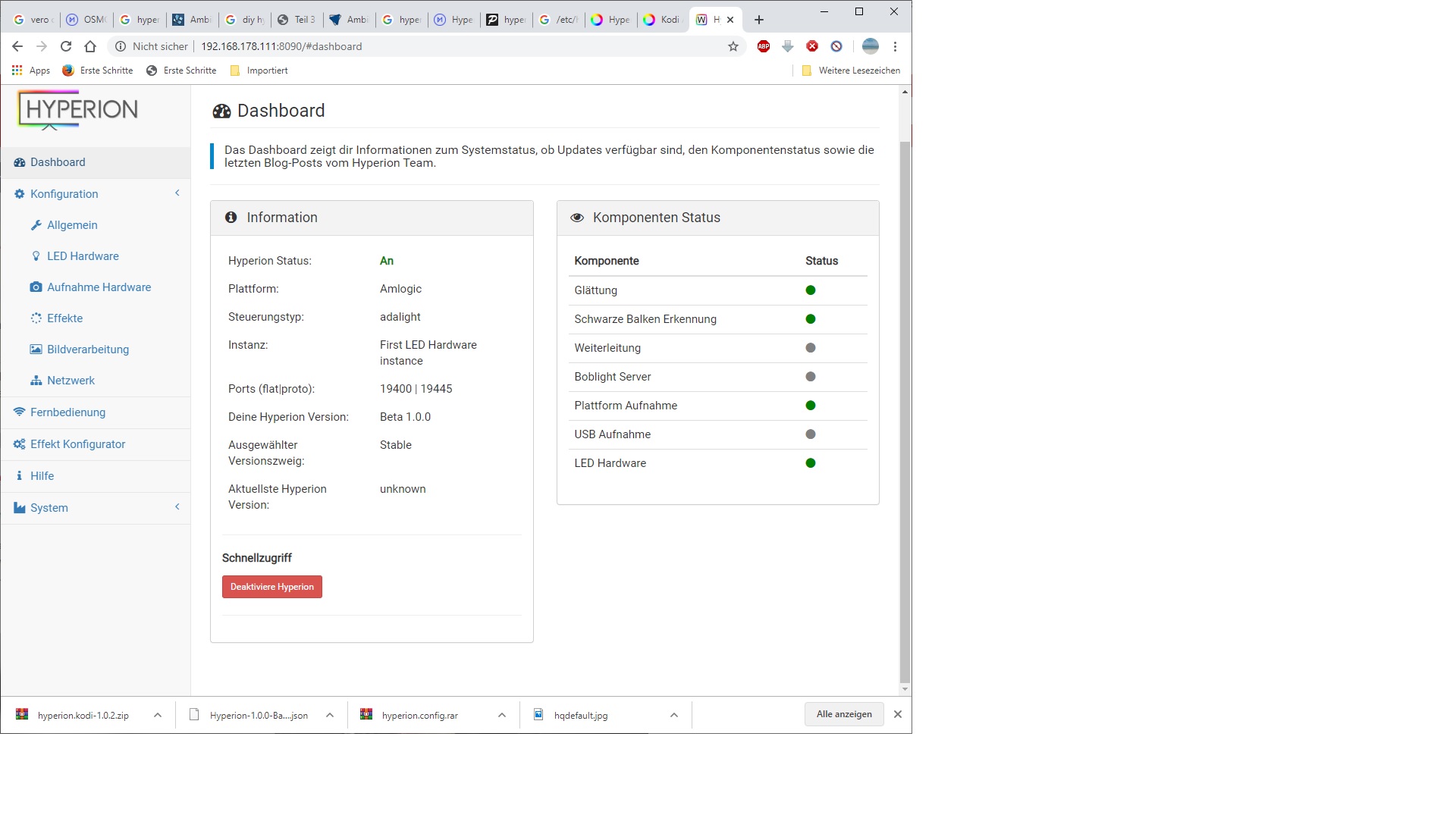The image size is (1456, 840).
Task: Switch to the '/etc/' Google tab
Action: (x=559, y=20)
